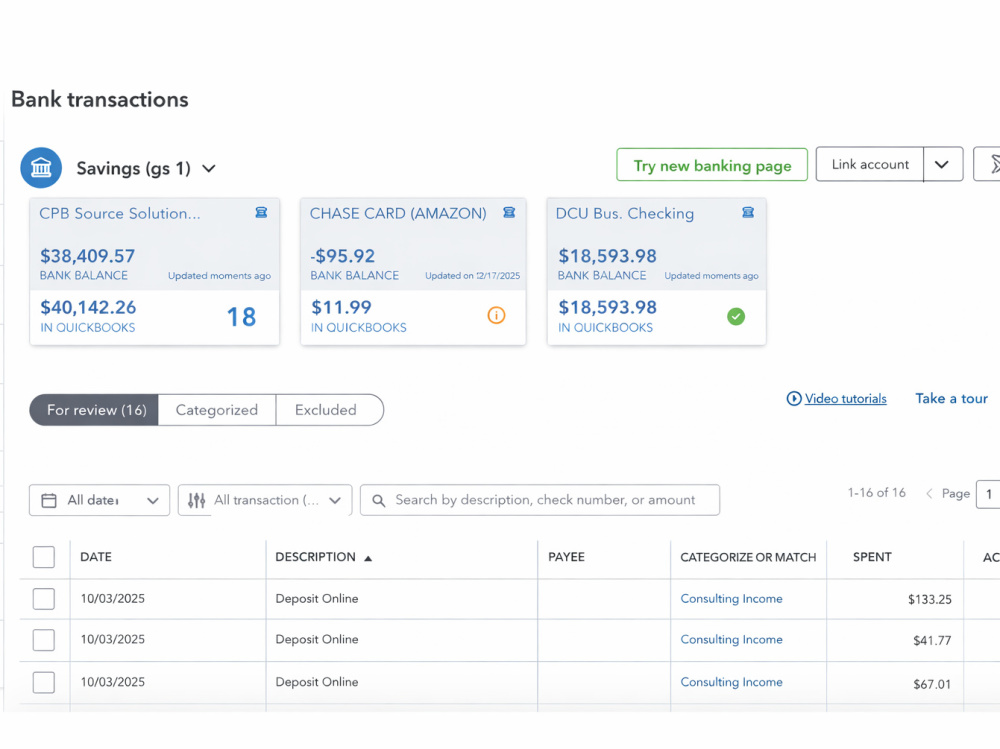Click the transaction search input field
The image size is (1000, 749).
pos(540,500)
